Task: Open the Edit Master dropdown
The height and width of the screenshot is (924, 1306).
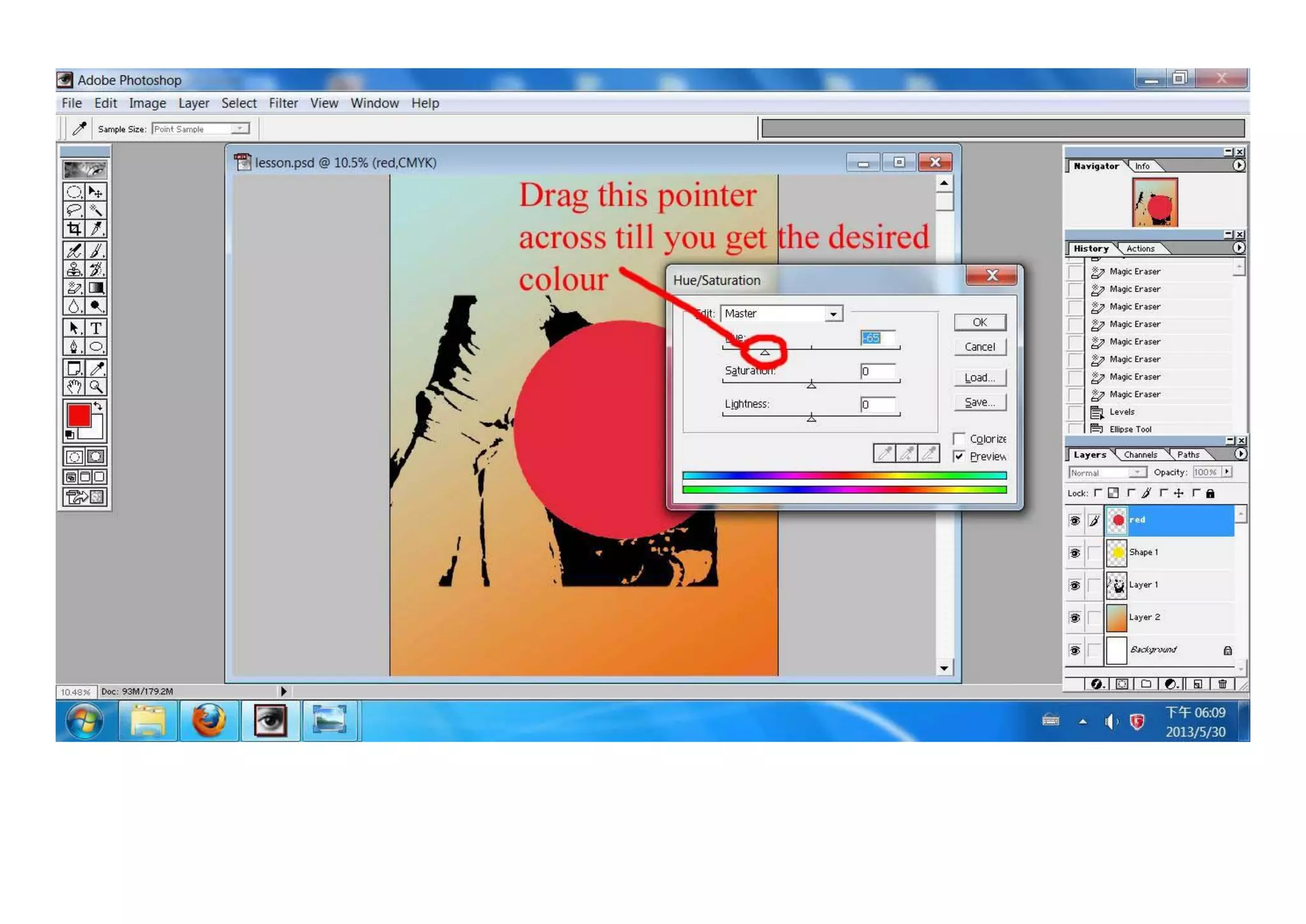Action: pos(832,314)
